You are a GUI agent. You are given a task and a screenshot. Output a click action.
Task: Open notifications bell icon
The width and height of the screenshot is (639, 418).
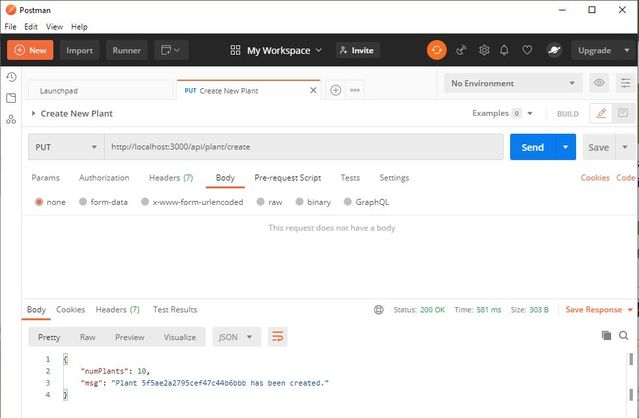pyautogui.click(x=504, y=50)
